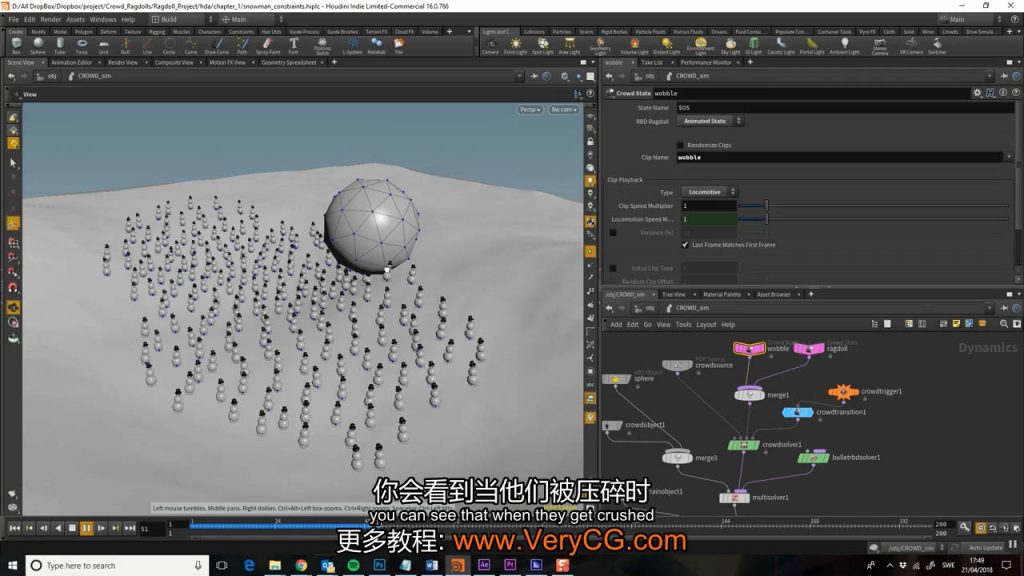This screenshot has height=576, width=1024.
Task: Open the network editor Tools menu
Action: (683, 325)
